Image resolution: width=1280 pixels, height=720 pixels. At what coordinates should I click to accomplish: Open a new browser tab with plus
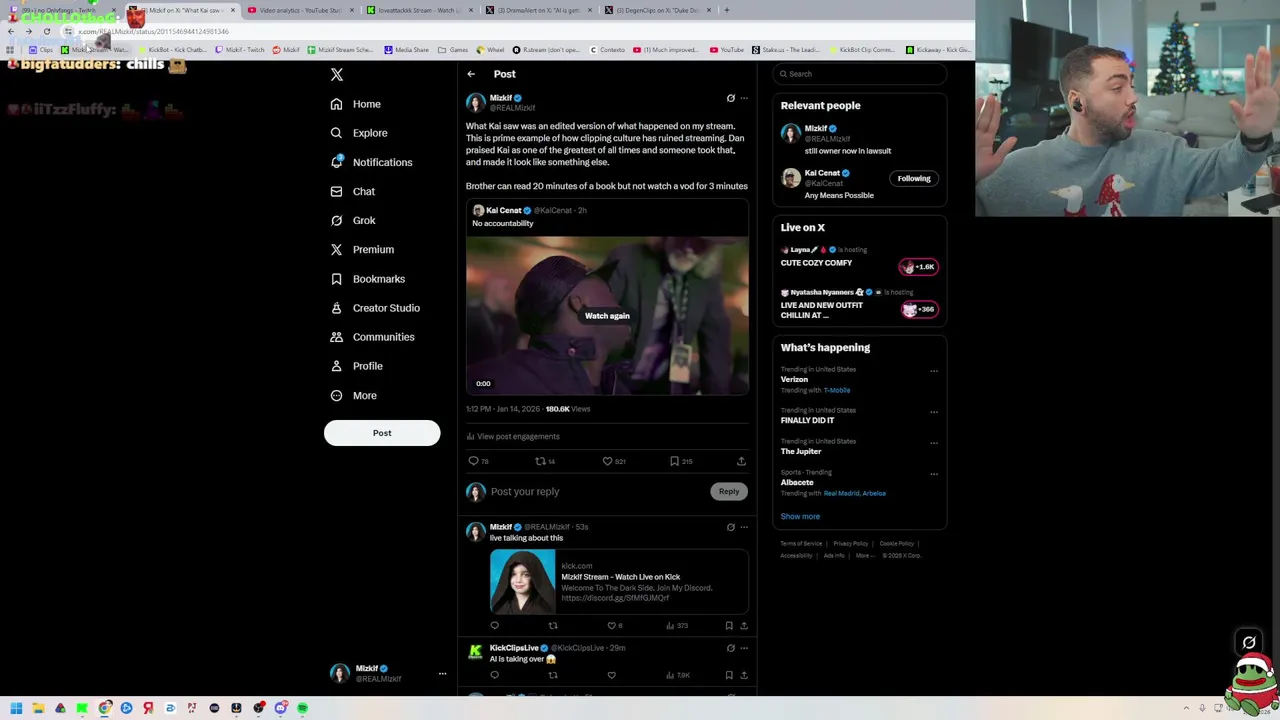(x=727, y=10)
